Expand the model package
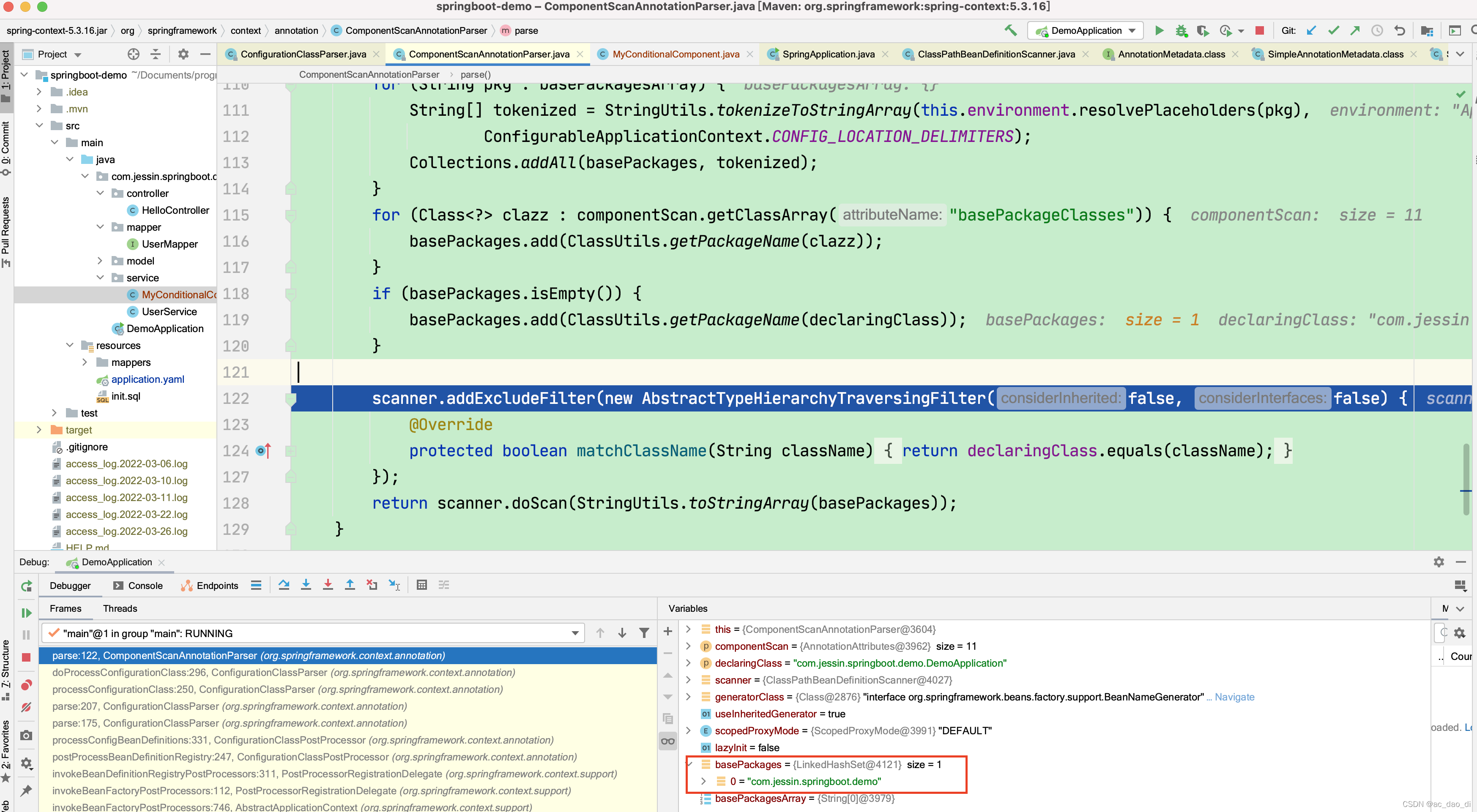 coord(100,261)
